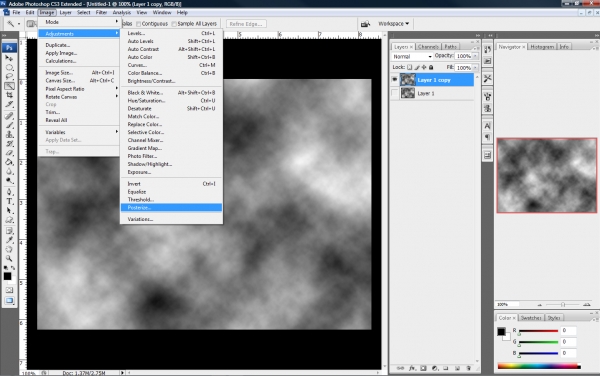
Task: Show the Layer 1 layer
Action: point(395,93)
